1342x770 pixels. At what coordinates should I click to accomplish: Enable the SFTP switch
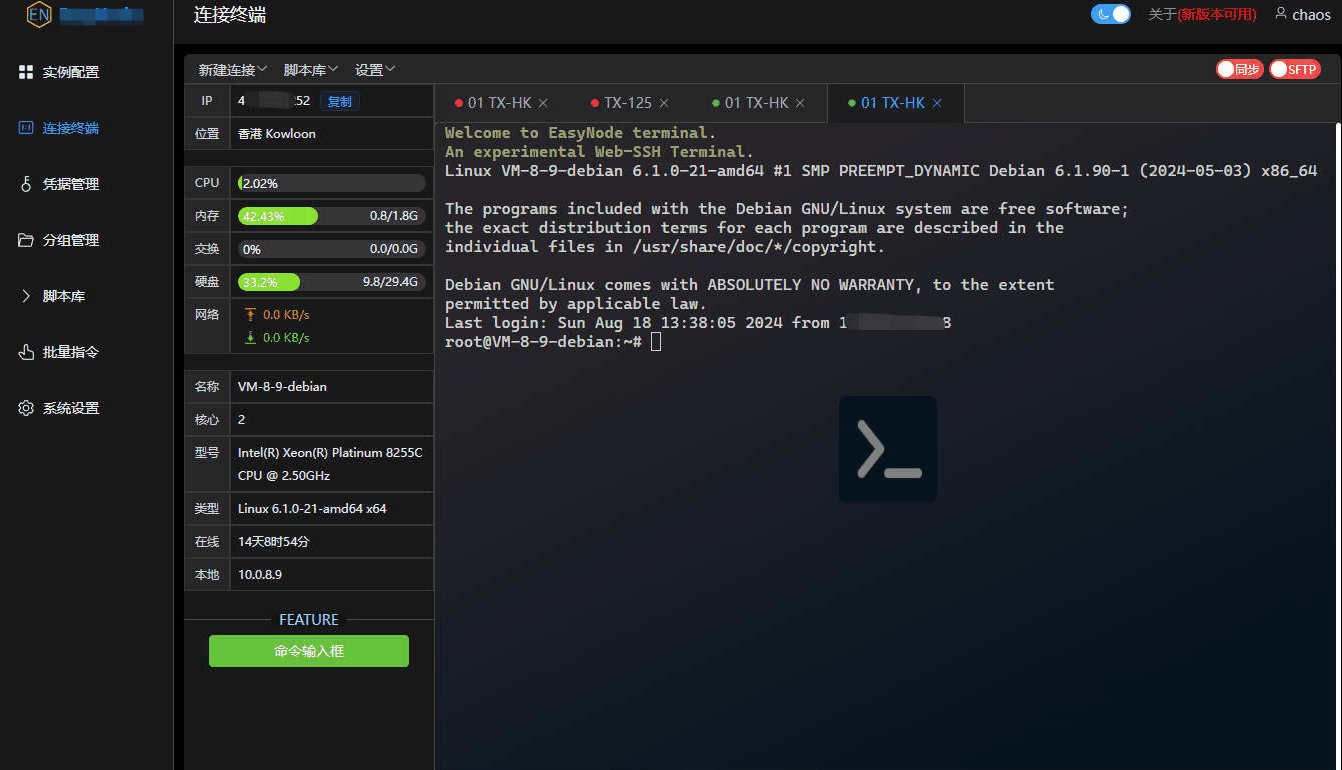coord(1295,70)
